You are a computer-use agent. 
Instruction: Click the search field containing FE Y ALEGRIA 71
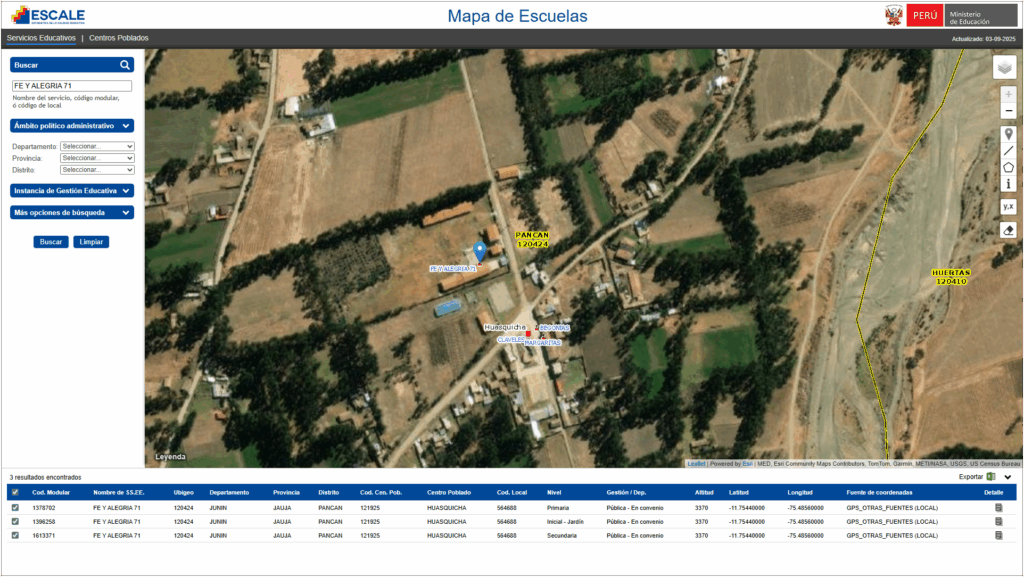click(71, 86)
